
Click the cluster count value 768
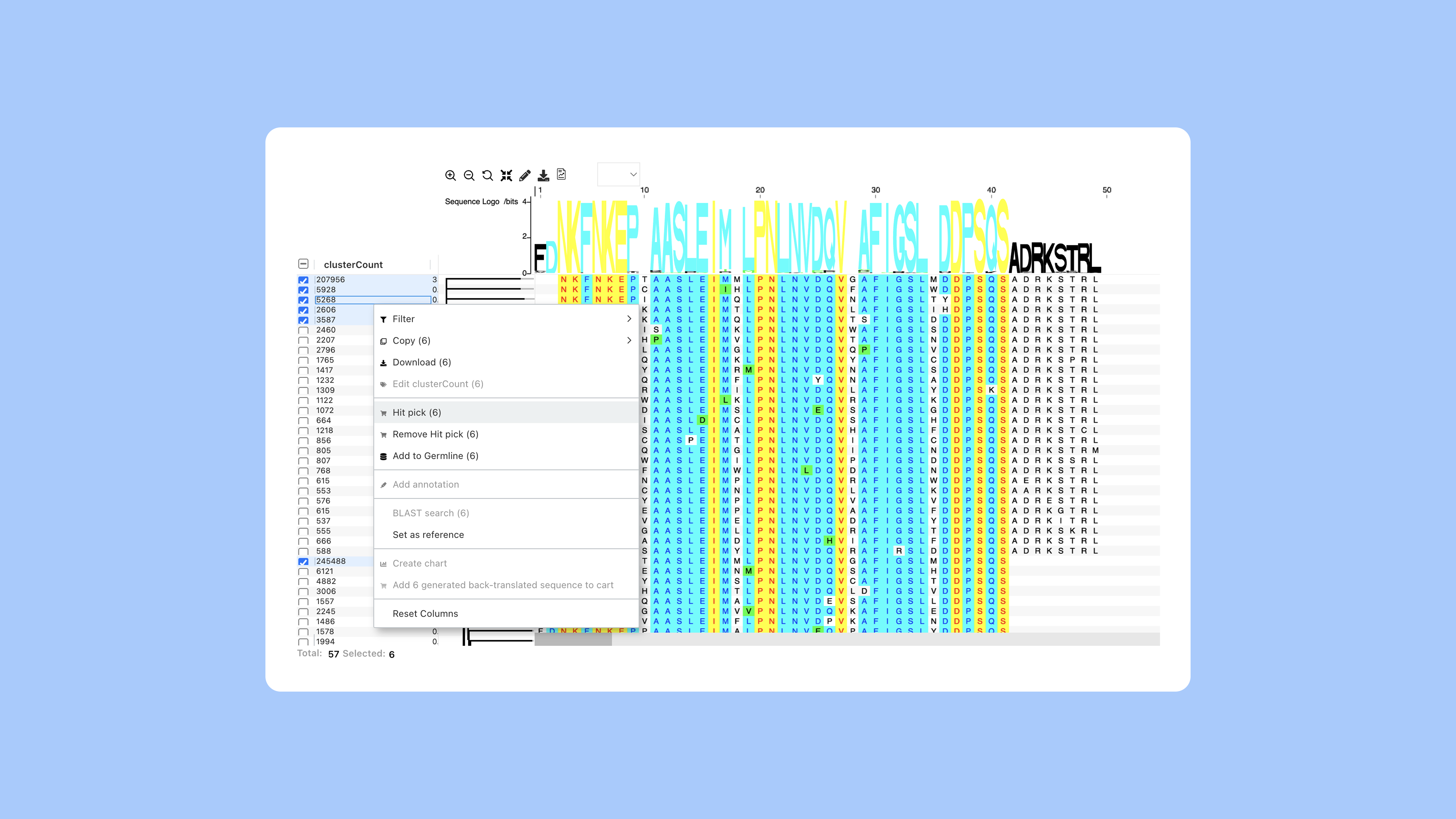pos(324,471)
